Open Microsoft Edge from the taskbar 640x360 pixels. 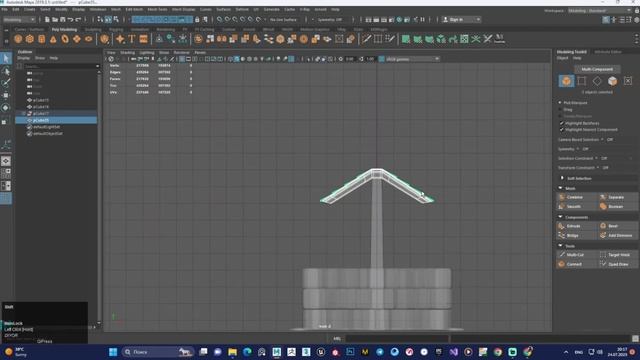coord(247,352)
